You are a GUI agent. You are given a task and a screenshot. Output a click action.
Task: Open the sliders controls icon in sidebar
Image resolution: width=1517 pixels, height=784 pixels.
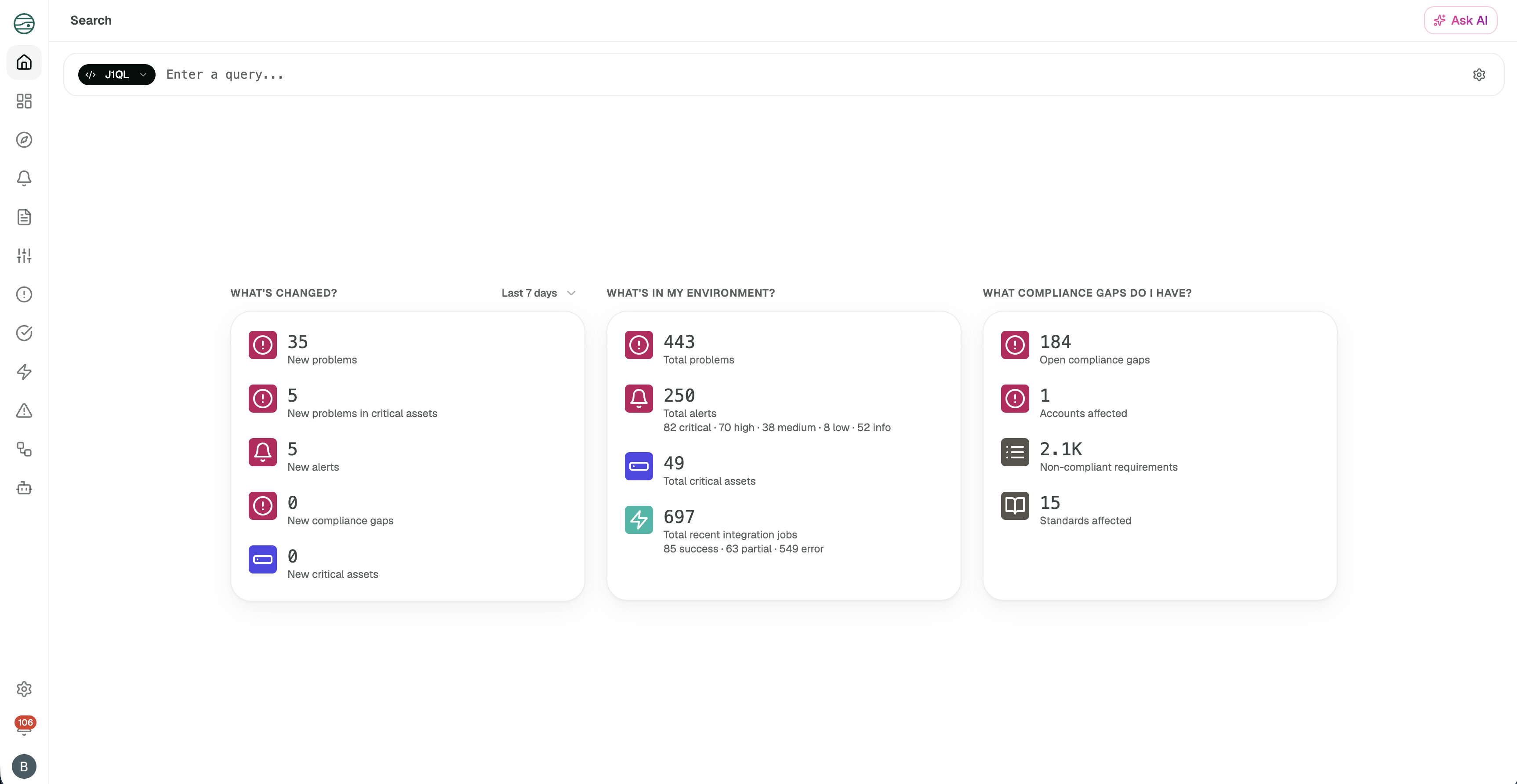tap(24, 256)
